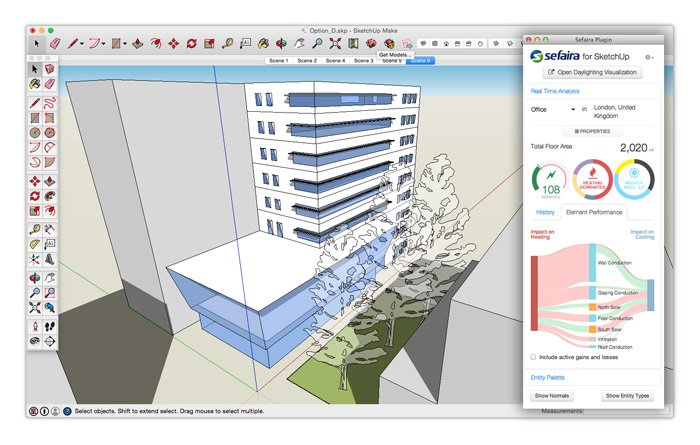Click Open Daylighting Visualization button
Screen dimensions: 700x445
pyautogui.click(x=592, y=73)
